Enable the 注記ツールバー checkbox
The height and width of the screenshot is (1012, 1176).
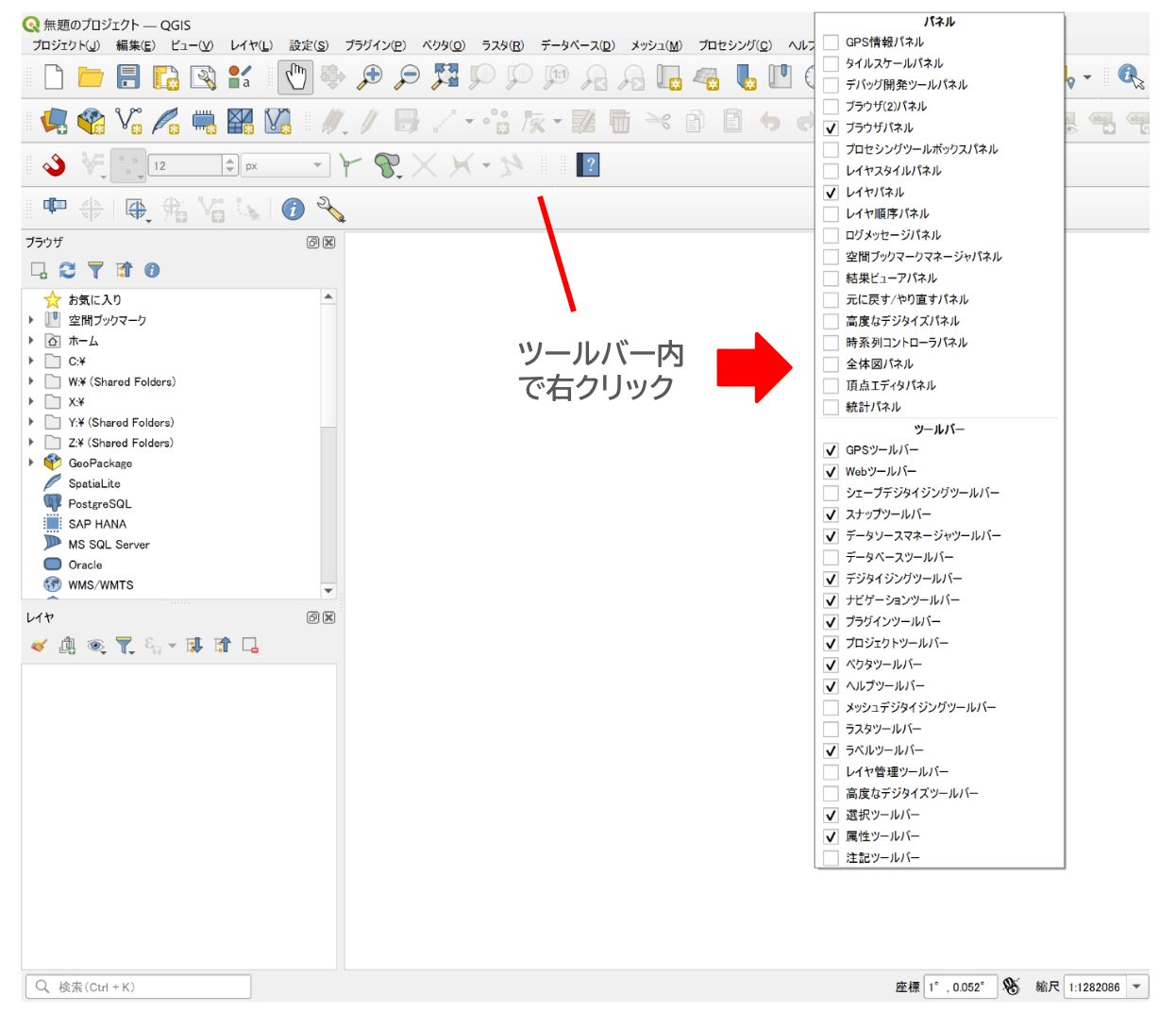(x=831, y=858)
